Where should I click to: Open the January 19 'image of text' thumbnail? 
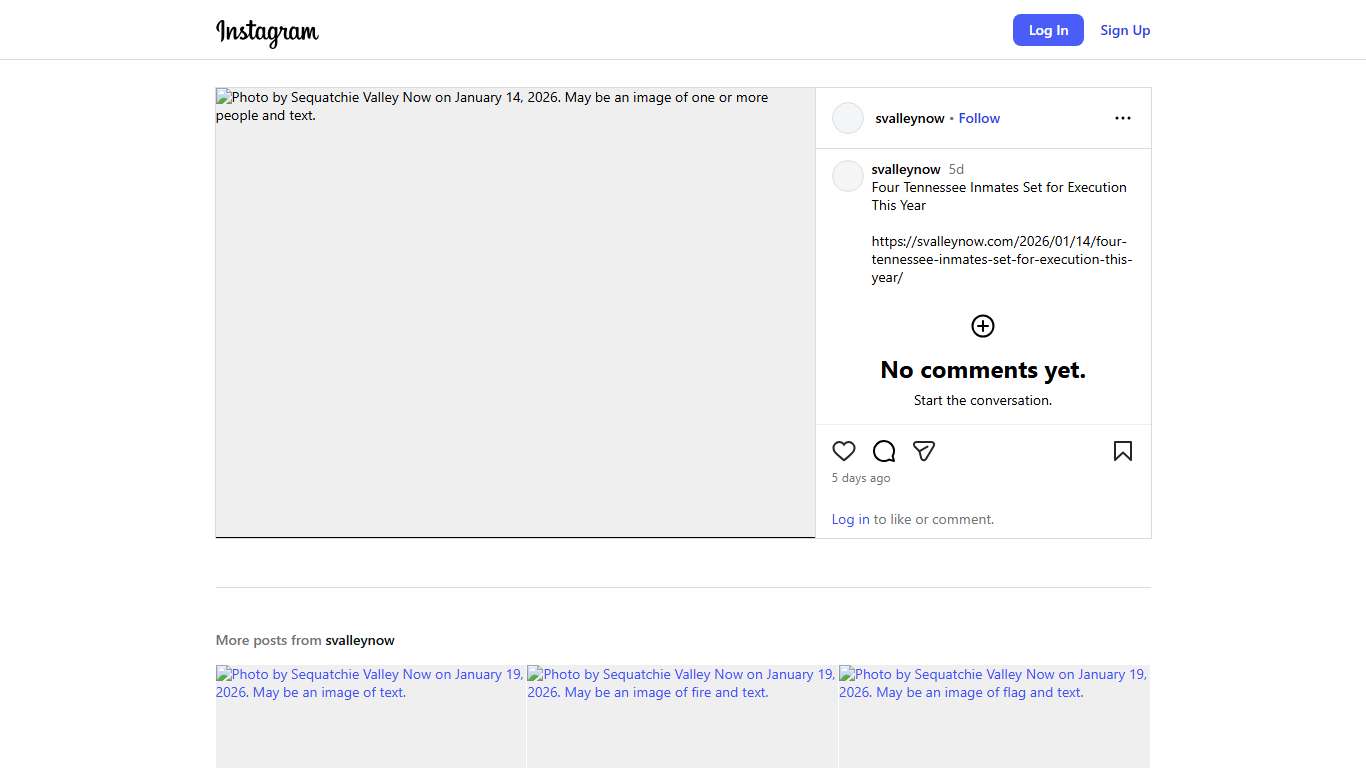click(370, 716)
